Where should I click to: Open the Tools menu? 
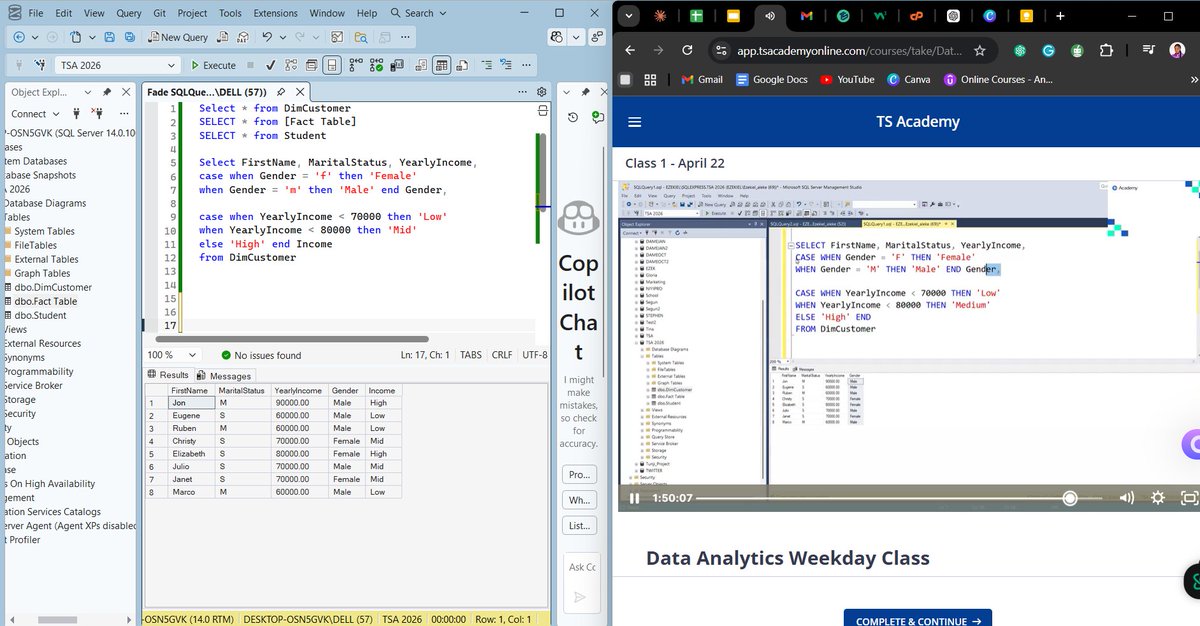(x=230, y=13)
